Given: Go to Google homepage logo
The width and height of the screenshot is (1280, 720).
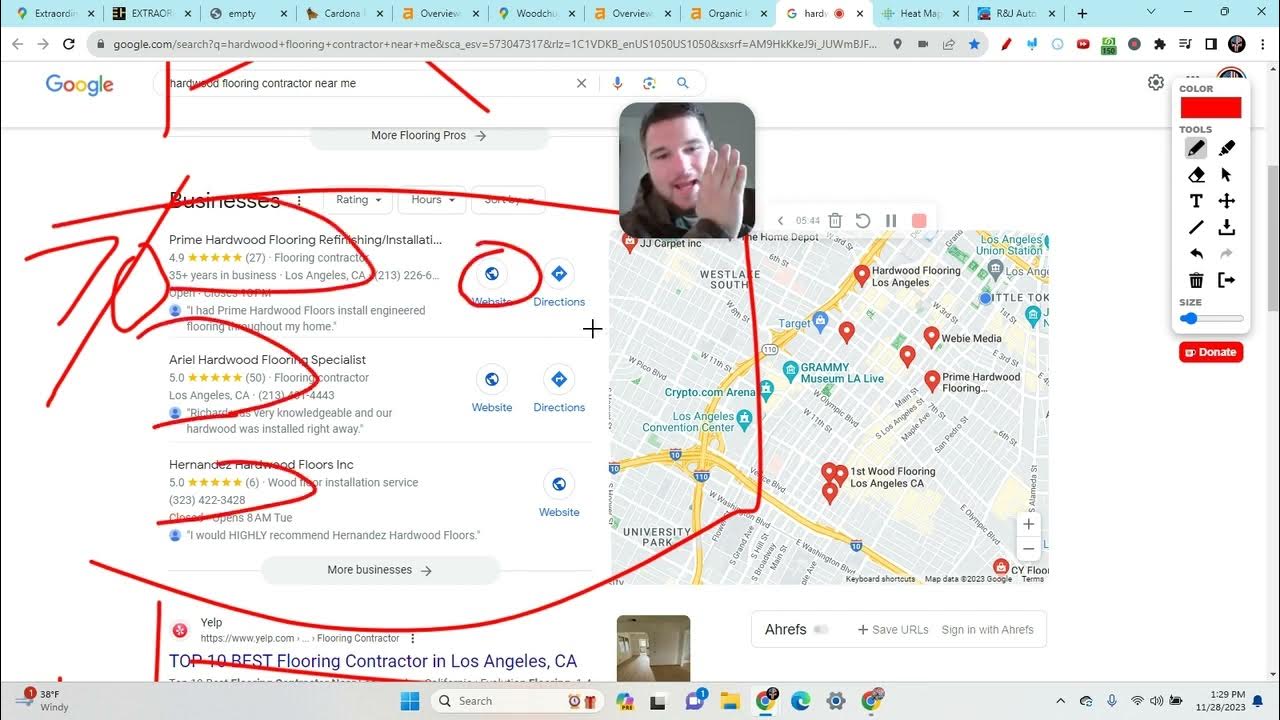Looking at the screenshot, I should click(80, 84).
